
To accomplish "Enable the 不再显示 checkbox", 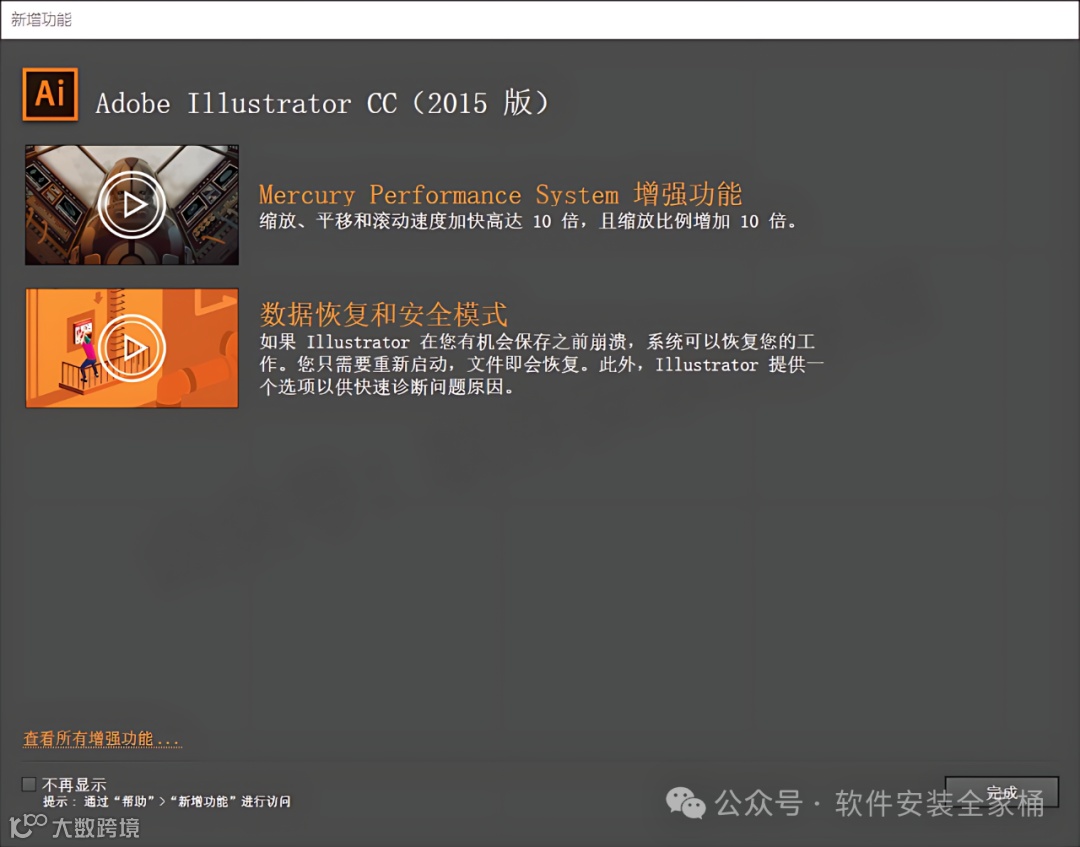I will [x=29, y=784].
